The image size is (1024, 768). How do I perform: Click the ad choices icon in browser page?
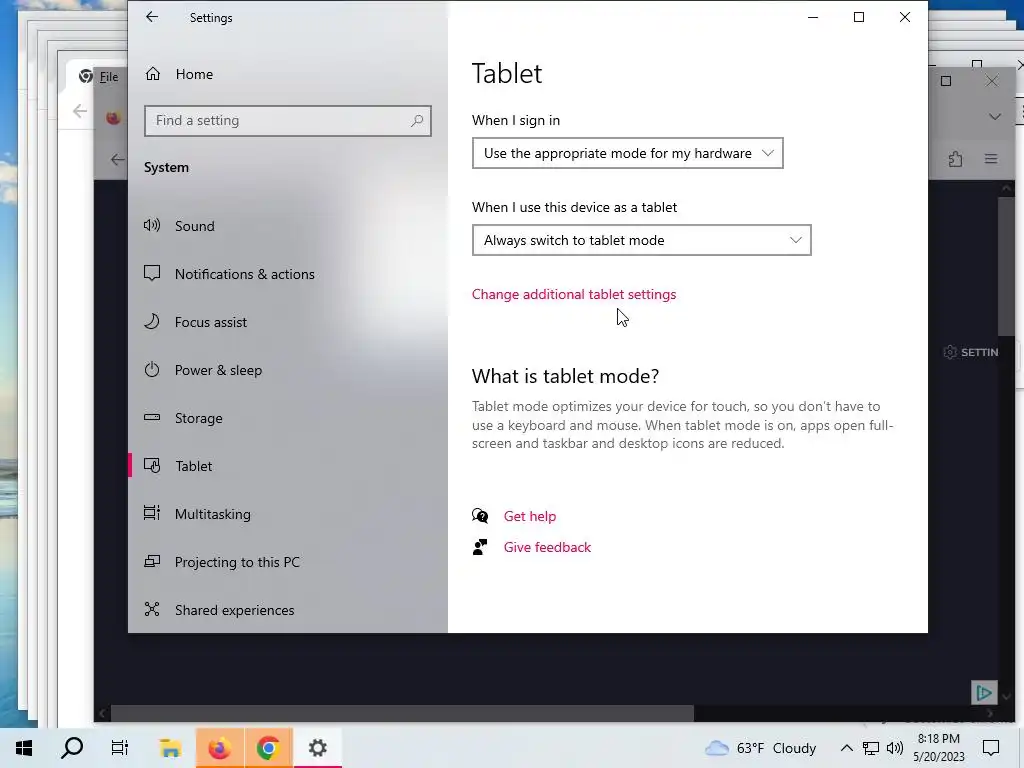(984, 692)
